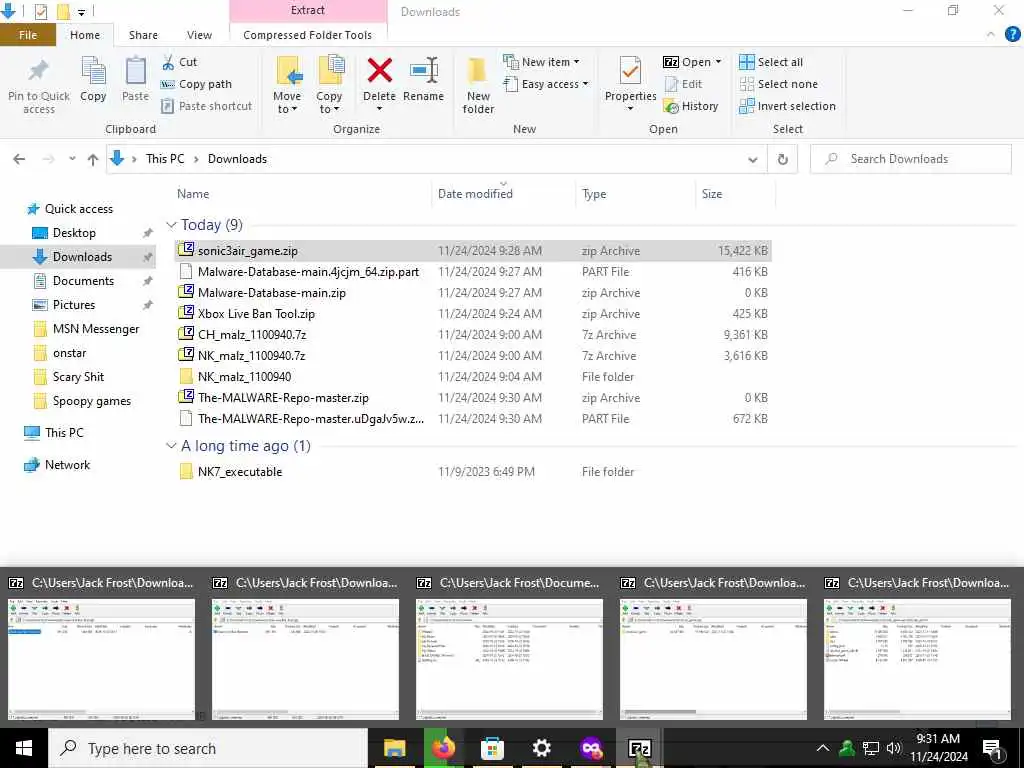
Task: Click taskbar Type here to search box
Action: [208, 748]
